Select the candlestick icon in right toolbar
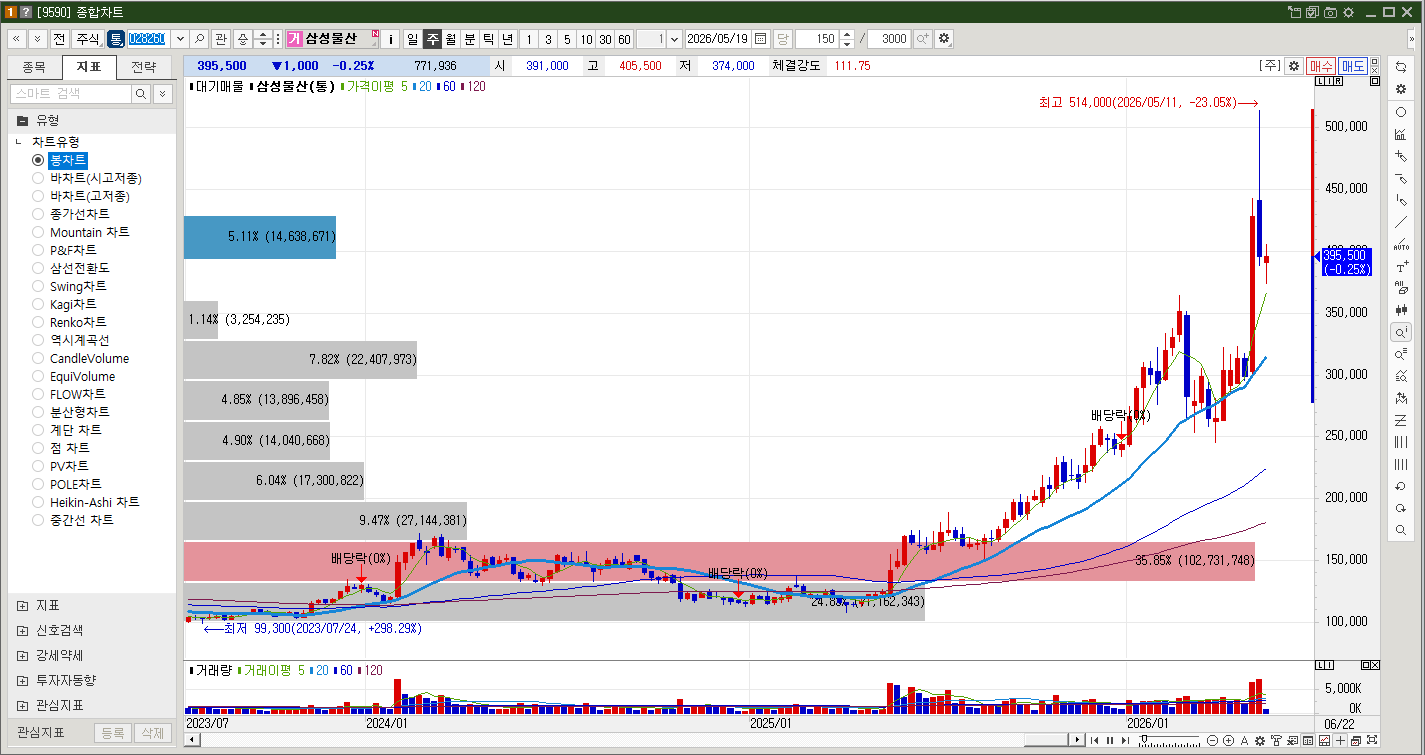Image resolution: width=1425 pixels, height=755 pixels. point(1400,310)
